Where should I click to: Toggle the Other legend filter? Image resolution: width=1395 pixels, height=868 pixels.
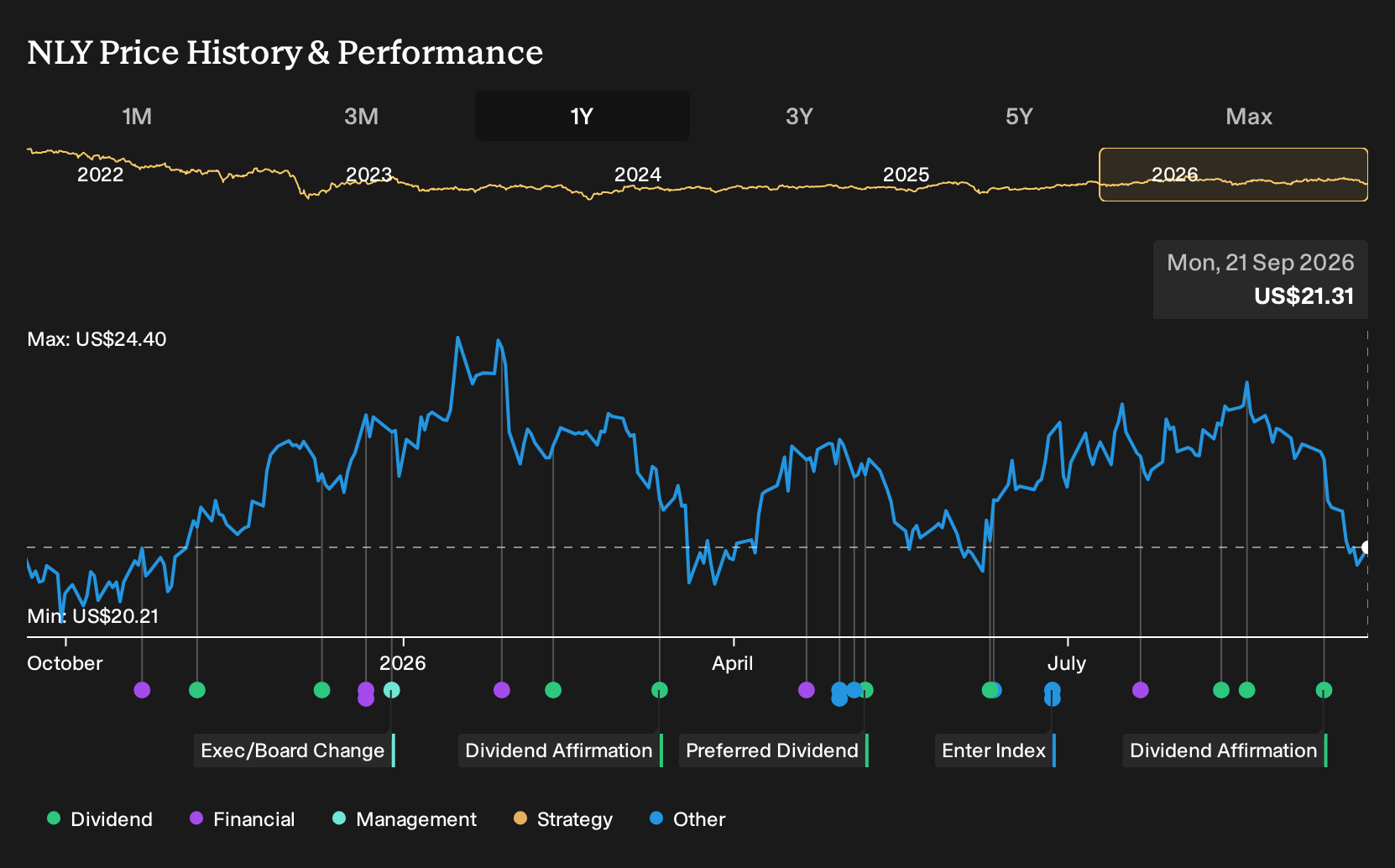coord(687,819)
